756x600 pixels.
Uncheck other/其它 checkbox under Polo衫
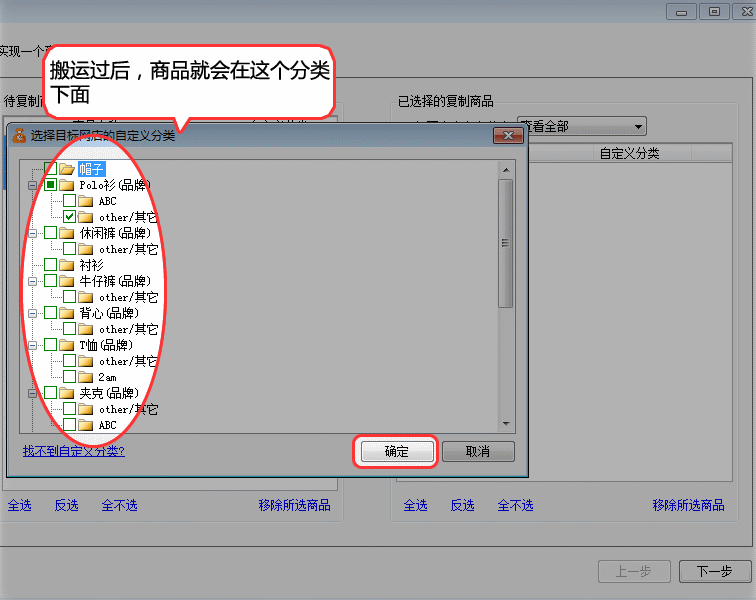[x=69, y=217]
